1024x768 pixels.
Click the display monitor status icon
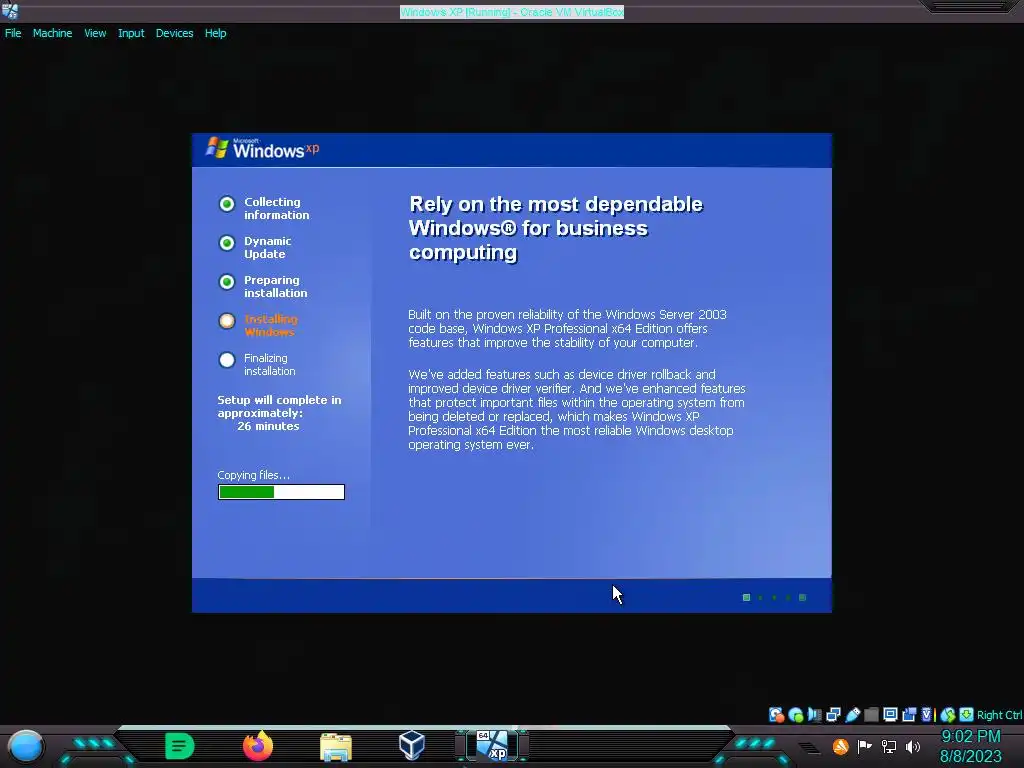coord(890,715)
